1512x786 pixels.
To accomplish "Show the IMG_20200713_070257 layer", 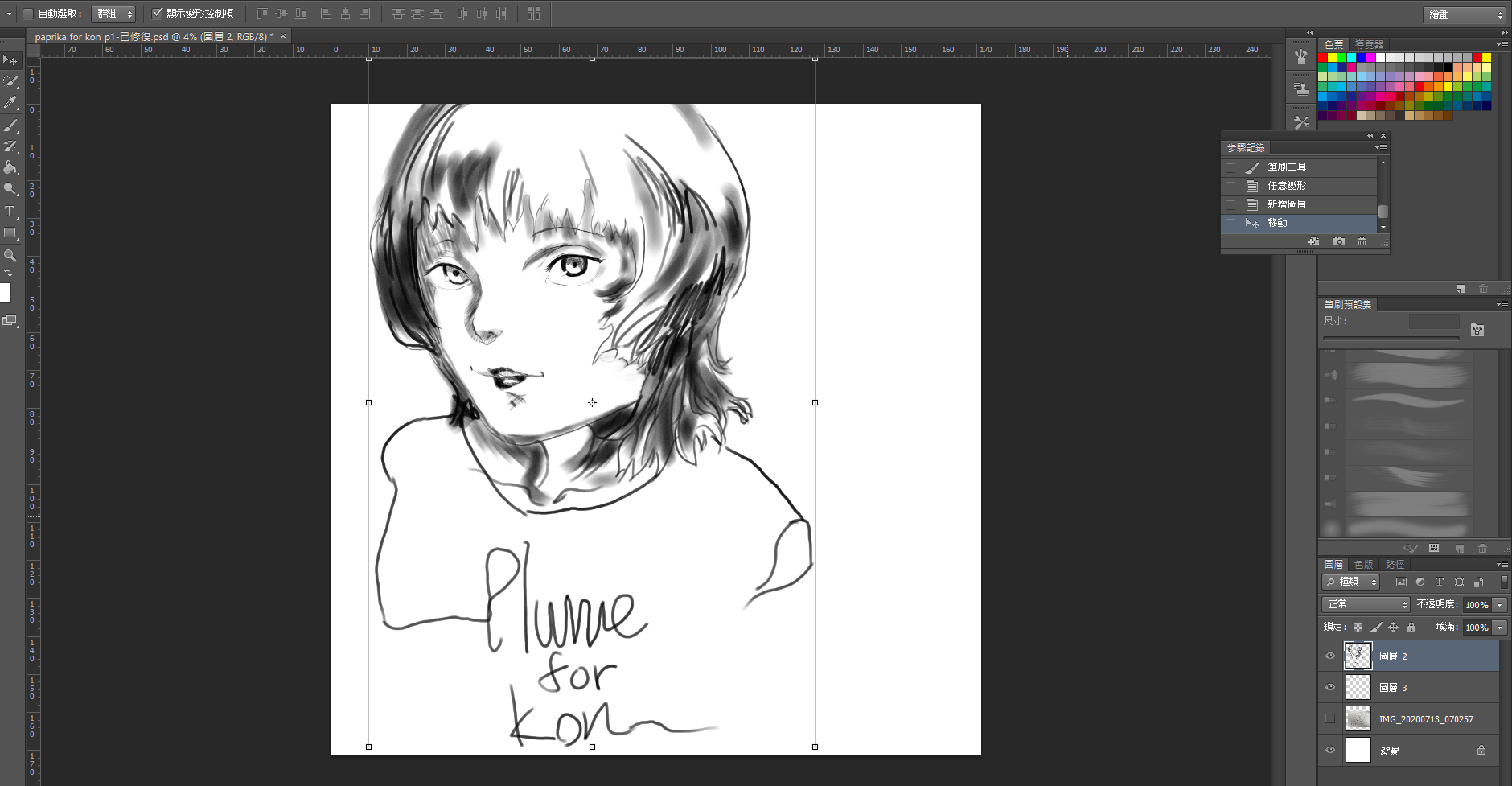I will pos(1330,718).
